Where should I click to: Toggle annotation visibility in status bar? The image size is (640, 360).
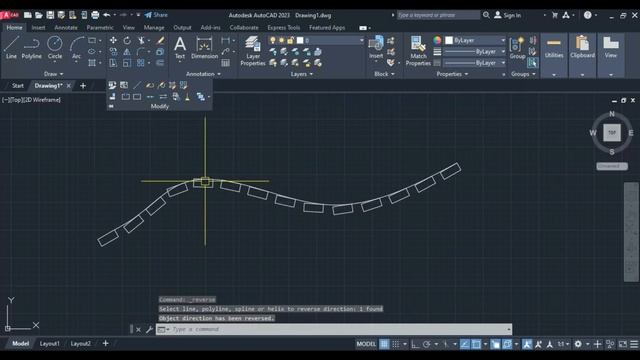[x=527, y=344]
